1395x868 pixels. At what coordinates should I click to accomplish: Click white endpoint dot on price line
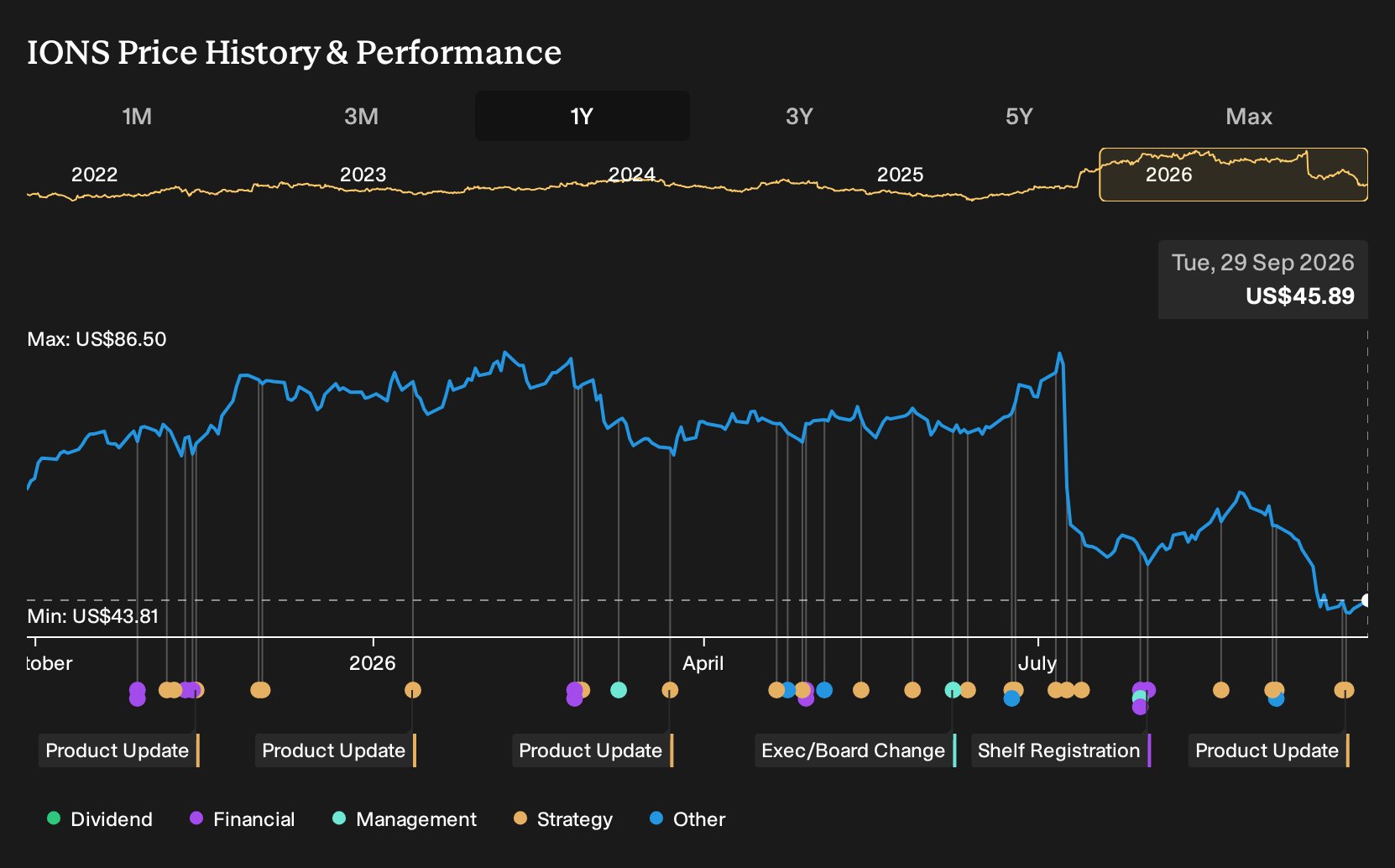coord(1366,600)
